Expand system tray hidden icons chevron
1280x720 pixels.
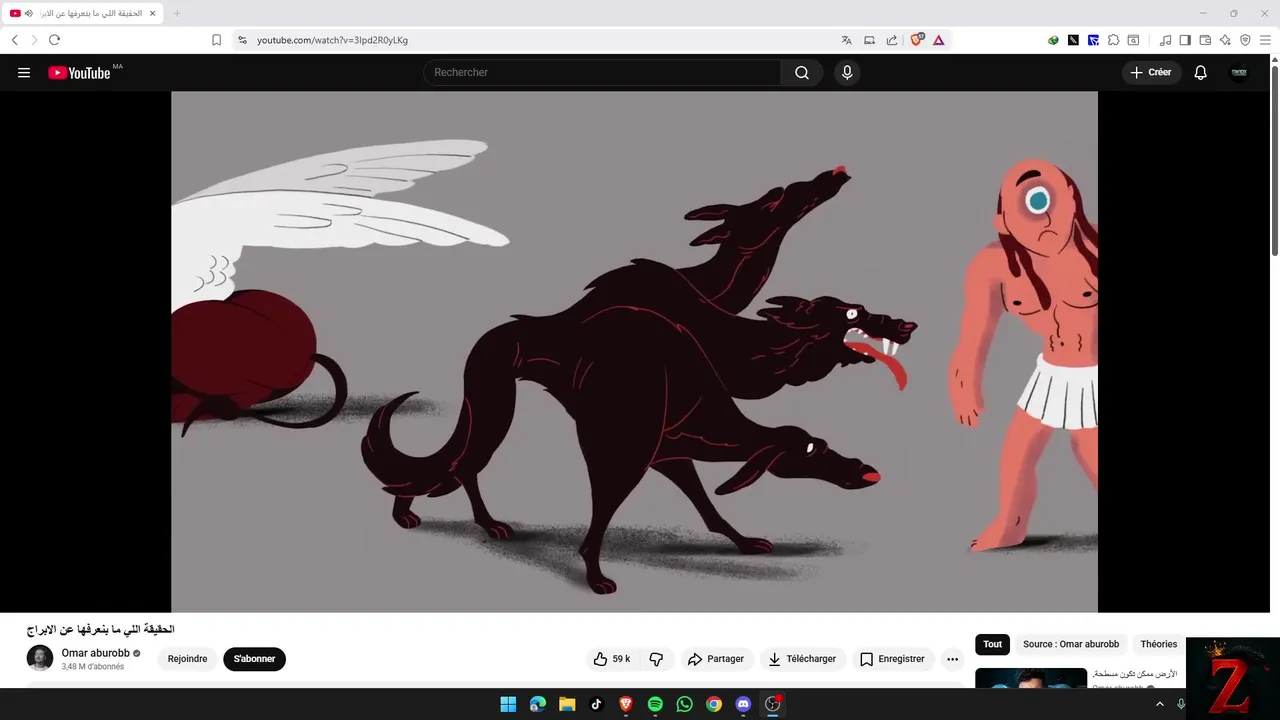[1160, 704]
